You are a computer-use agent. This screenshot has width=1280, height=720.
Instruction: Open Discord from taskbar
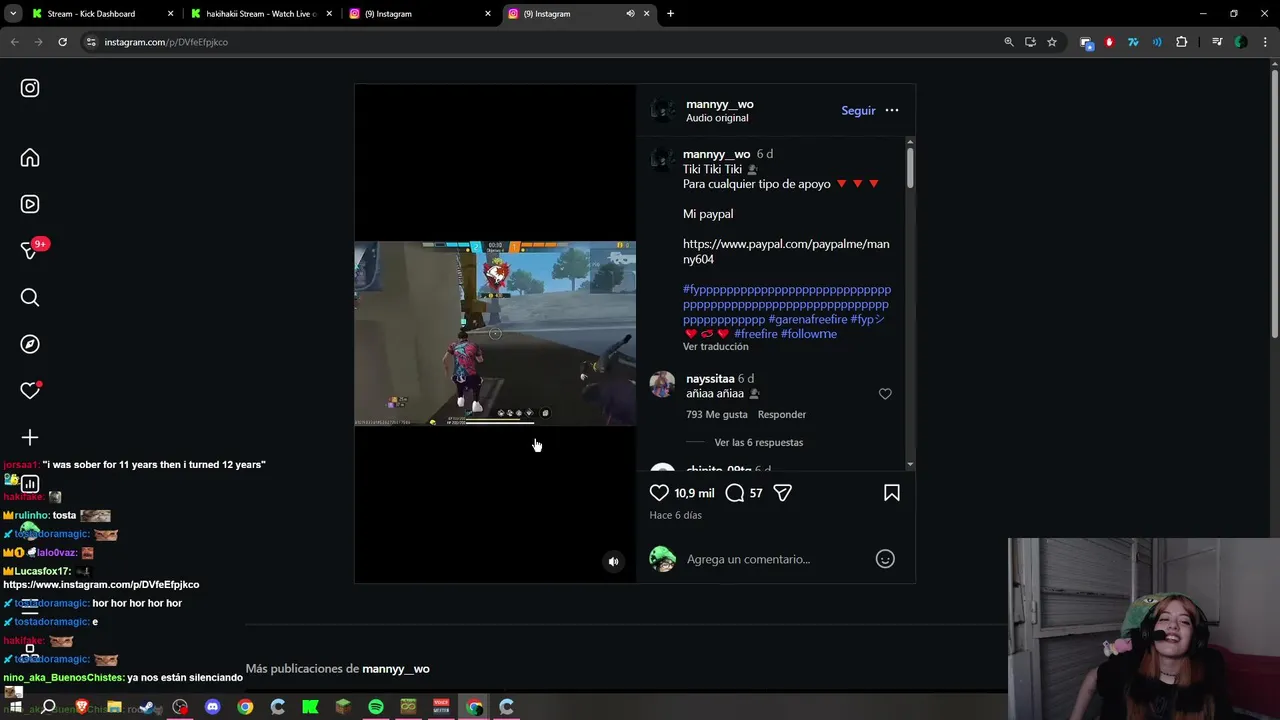click(212, 707)
